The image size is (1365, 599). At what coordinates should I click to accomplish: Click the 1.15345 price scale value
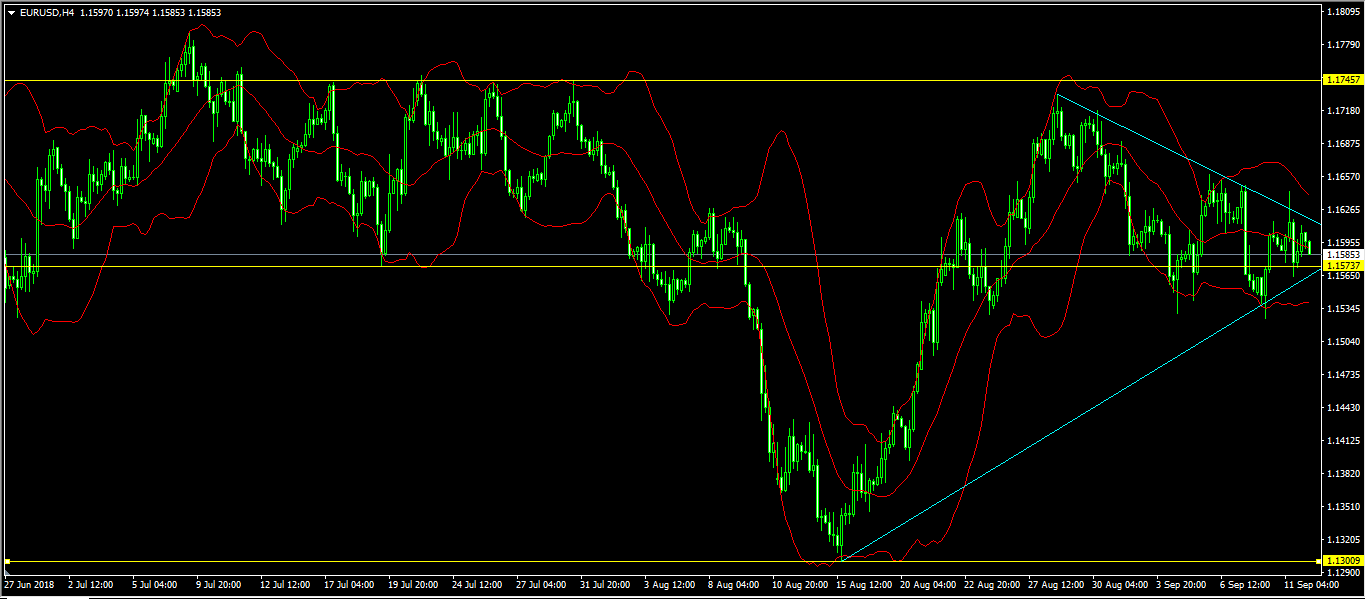(x=1343, y=309)
